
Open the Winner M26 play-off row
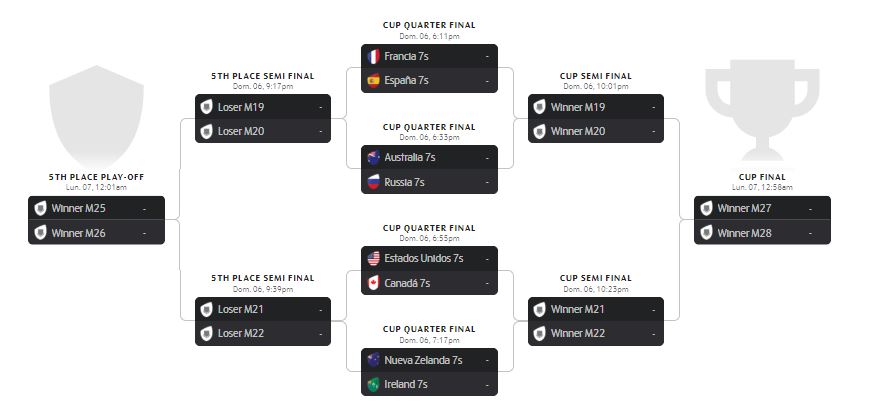point(96,233)
